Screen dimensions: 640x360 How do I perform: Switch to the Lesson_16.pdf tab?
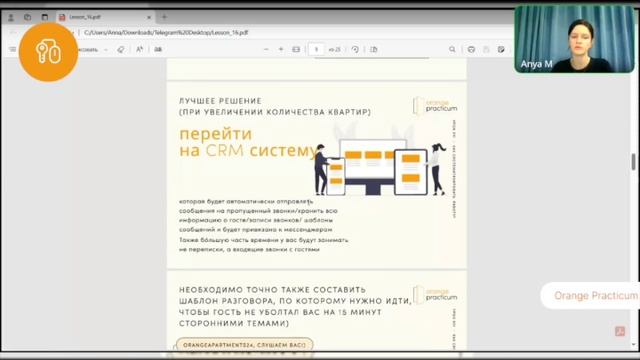pos(105,17)
